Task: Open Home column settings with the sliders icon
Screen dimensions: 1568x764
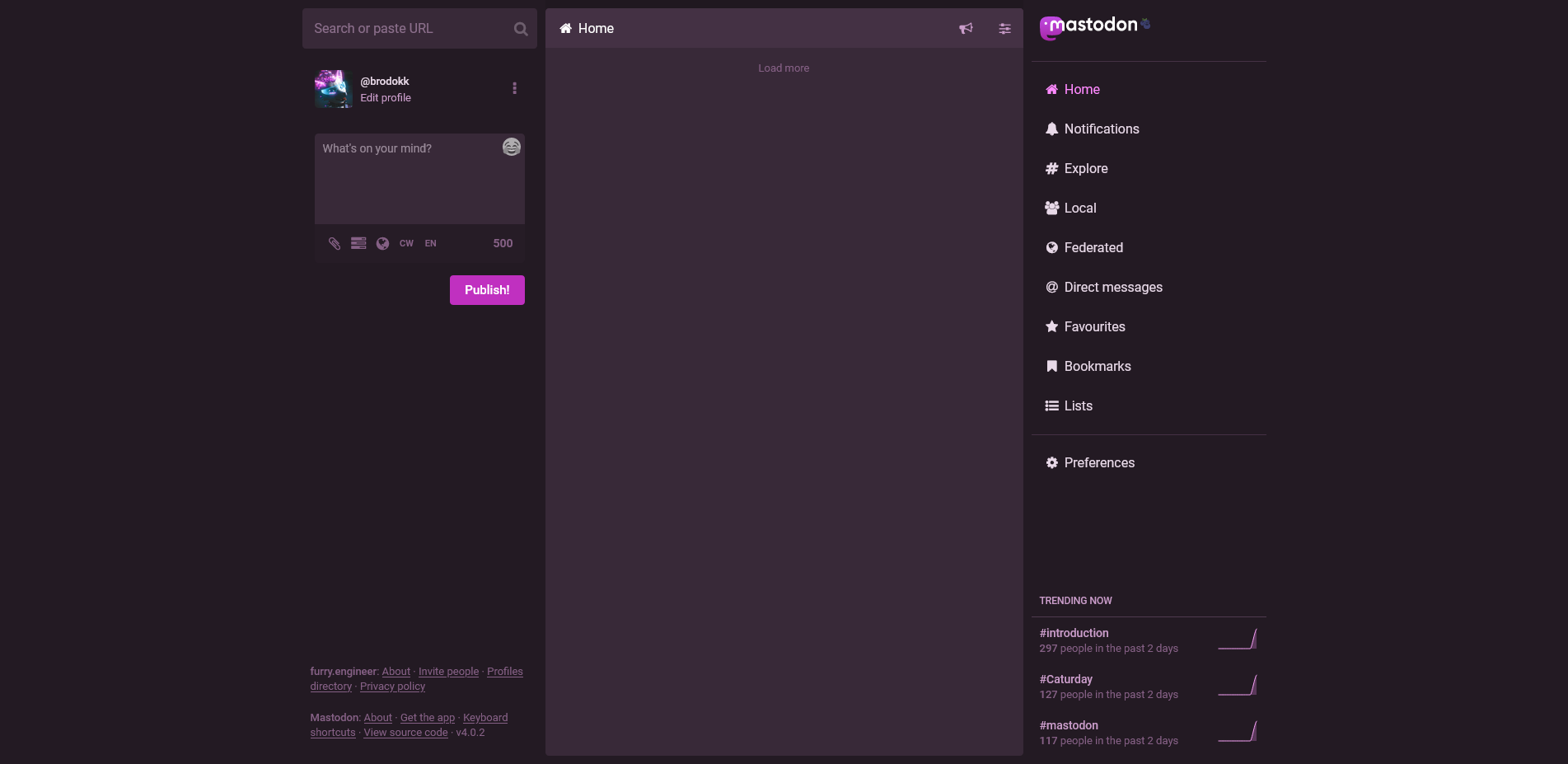Action: pyautogui.click(x=1004, y=28)
